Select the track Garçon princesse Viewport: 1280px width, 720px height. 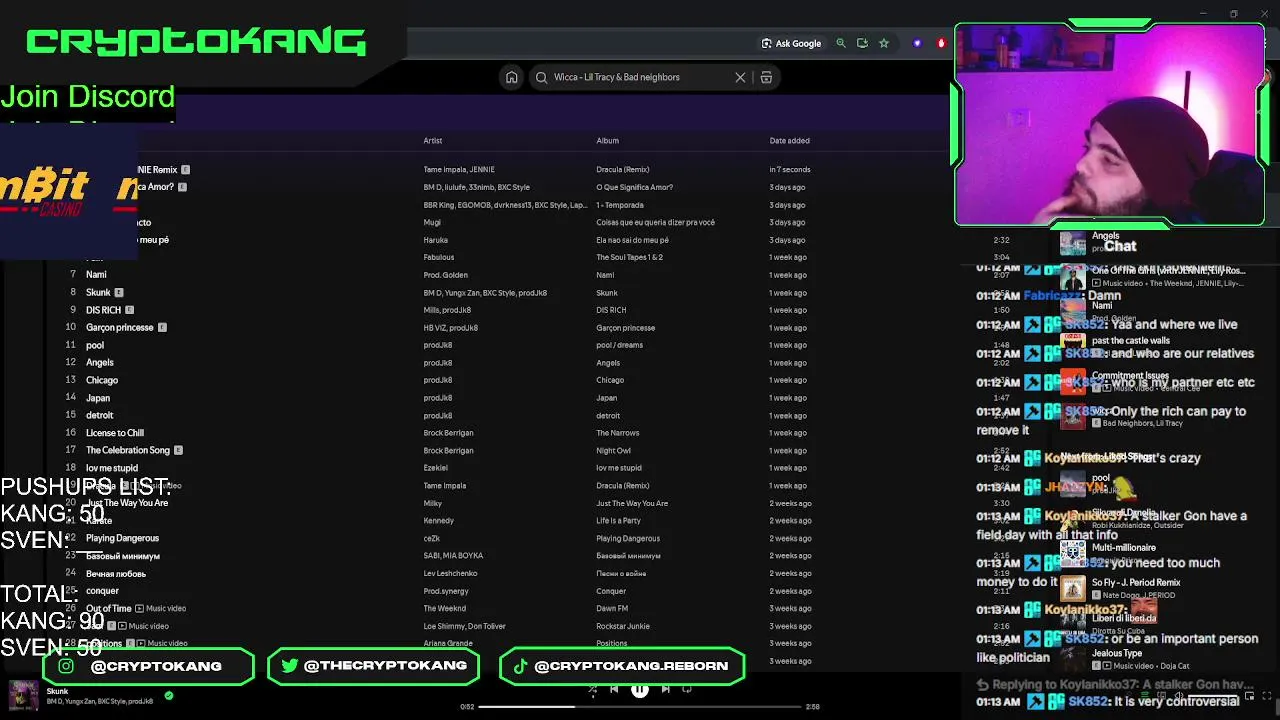point(120,328)
